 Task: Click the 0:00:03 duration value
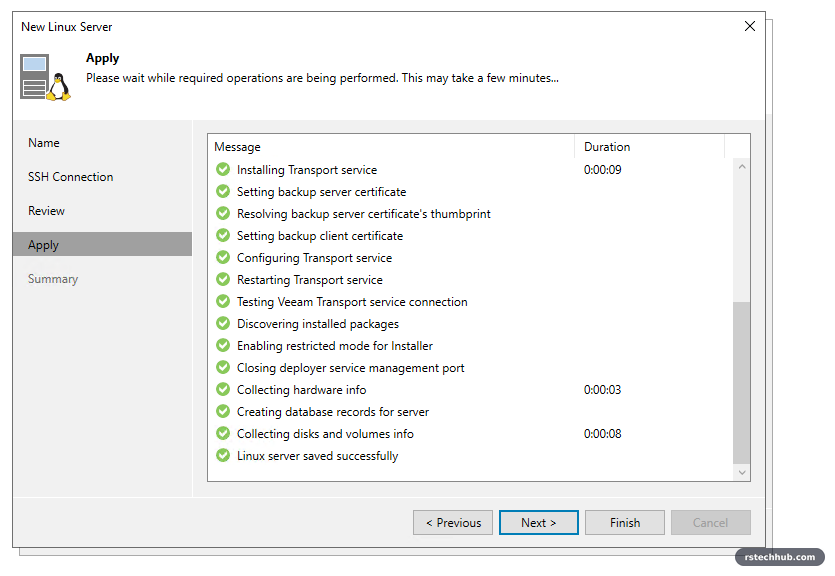click(x=602, y=390)
